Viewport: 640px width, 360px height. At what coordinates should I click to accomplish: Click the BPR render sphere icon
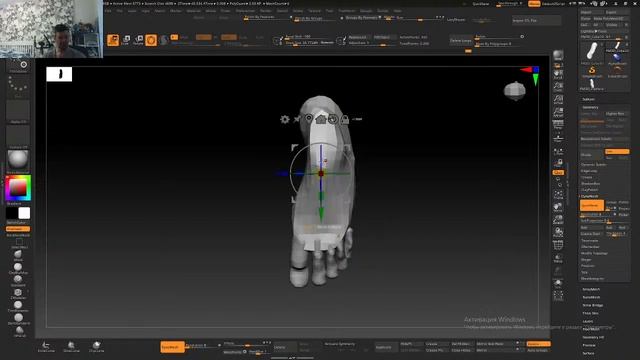558,55
